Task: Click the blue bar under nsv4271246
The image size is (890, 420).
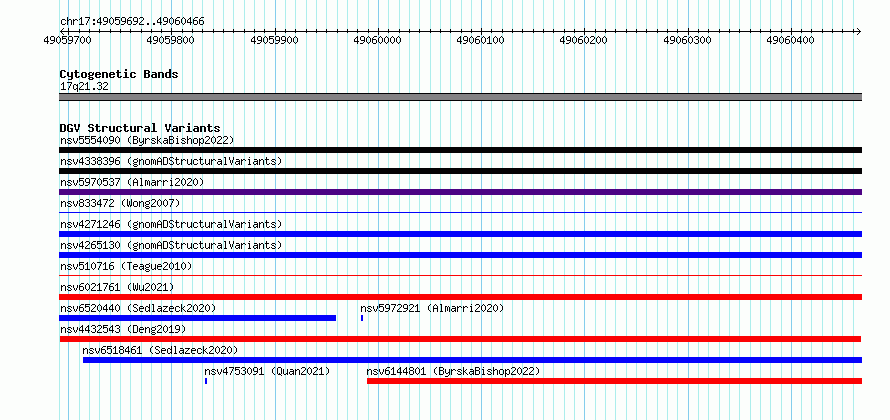Action: pyautogui.click(x=460, y=234)
